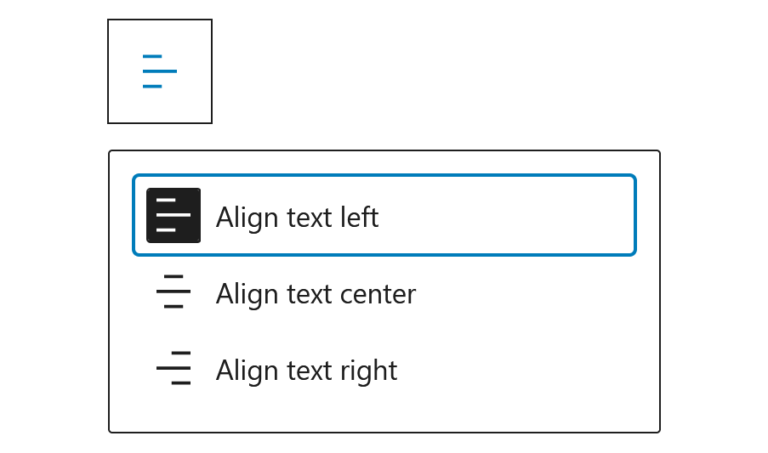The height and width of the screenshot is (453, 768).
Task: Click the align text center icon
Action: point(173,291)
